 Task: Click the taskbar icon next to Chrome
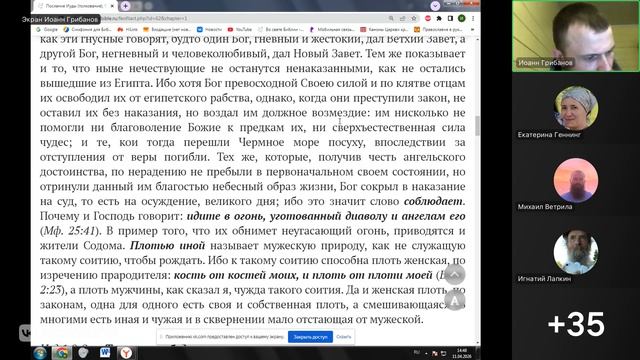pos(83,353)
